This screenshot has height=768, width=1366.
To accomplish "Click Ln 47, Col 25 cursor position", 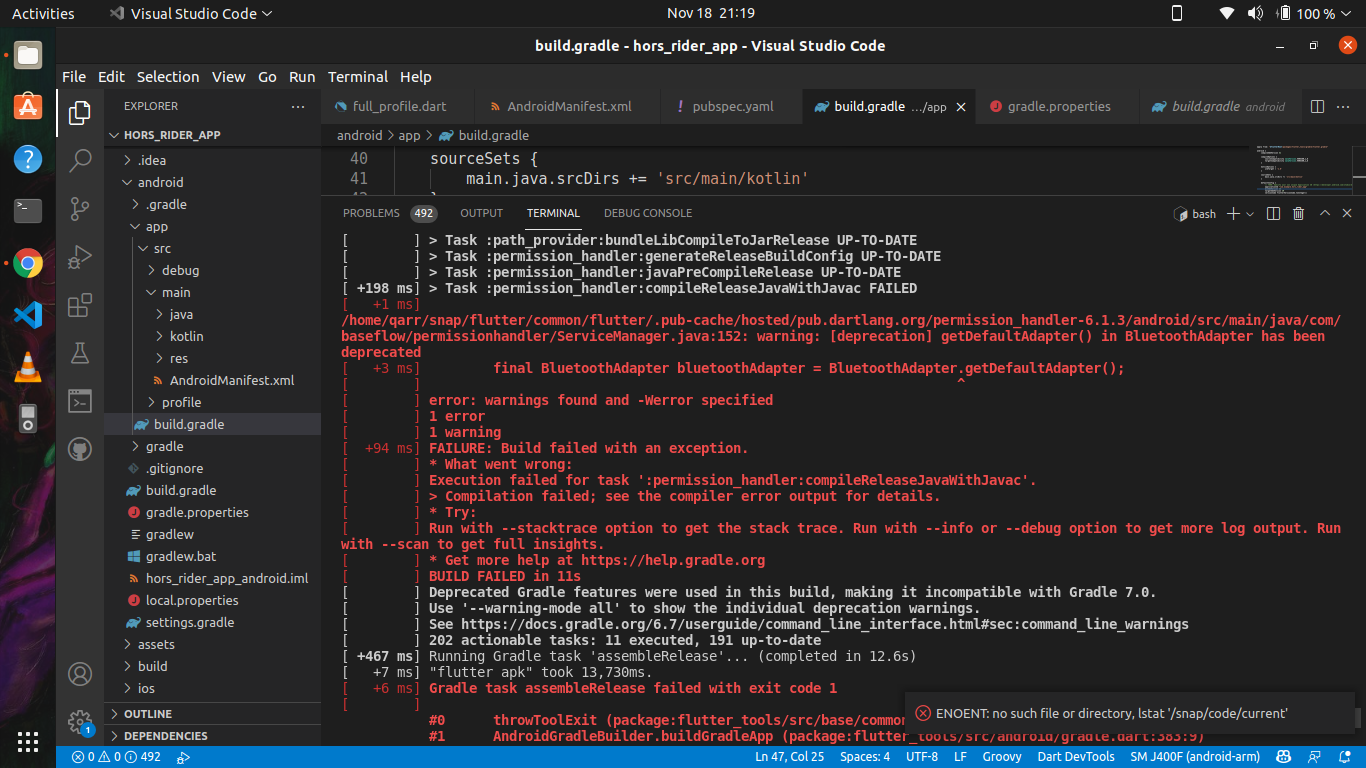I will click(x=792, y=757).
